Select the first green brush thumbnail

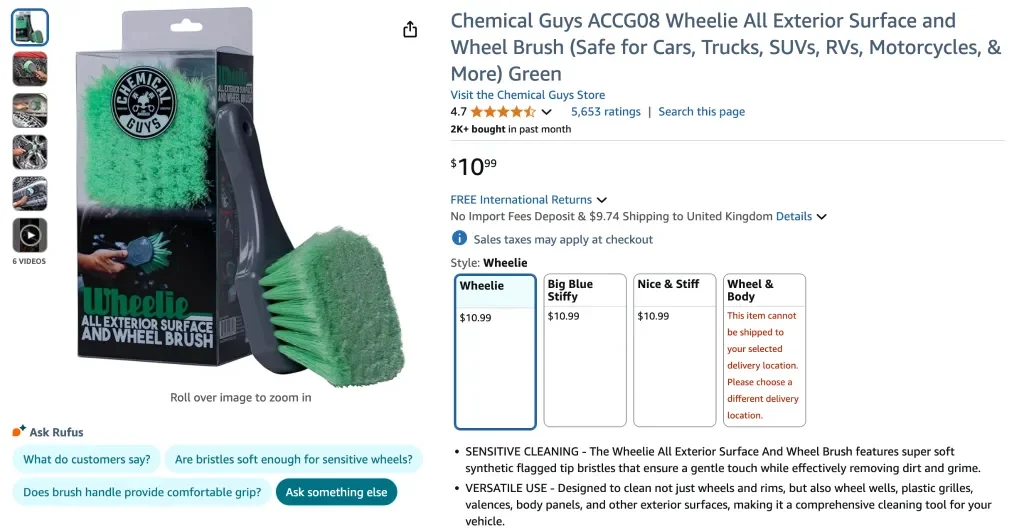click(x=30, y=27)
